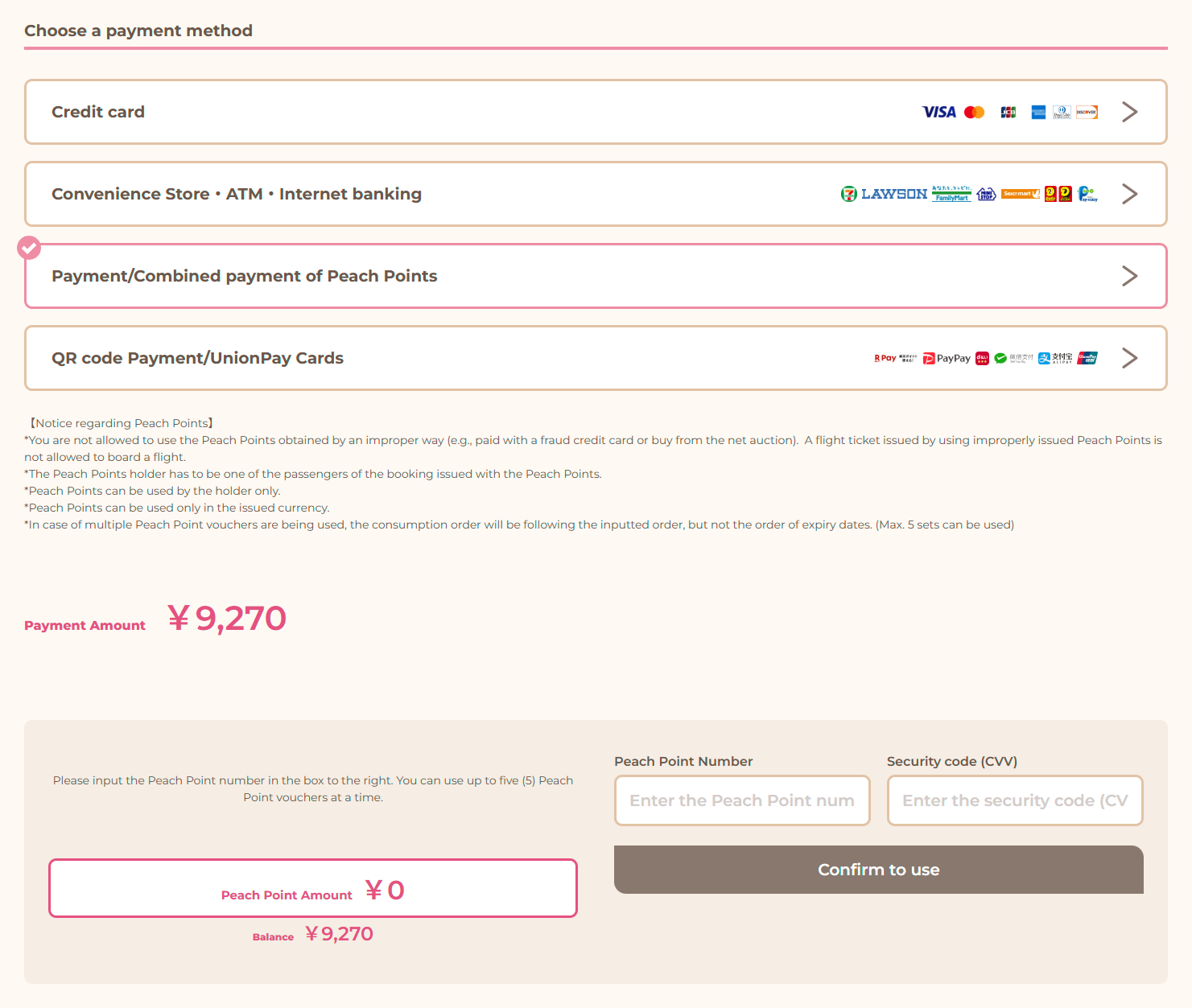
Task: Click the LAWSON logo
Action: point(894,194)
